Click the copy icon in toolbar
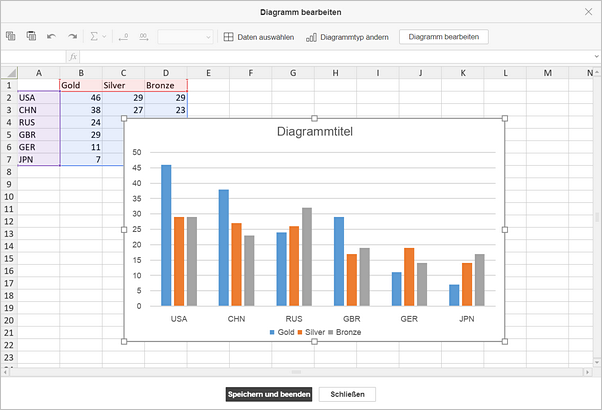The width and height of the screenshot is (602, 410). [x=11, y=37]
